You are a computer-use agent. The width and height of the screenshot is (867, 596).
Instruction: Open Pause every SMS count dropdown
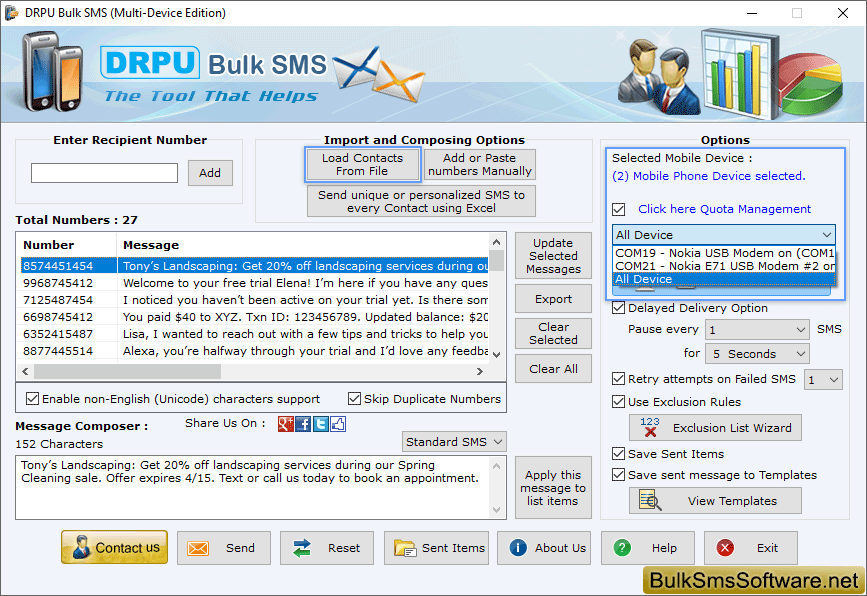point(757,330)
